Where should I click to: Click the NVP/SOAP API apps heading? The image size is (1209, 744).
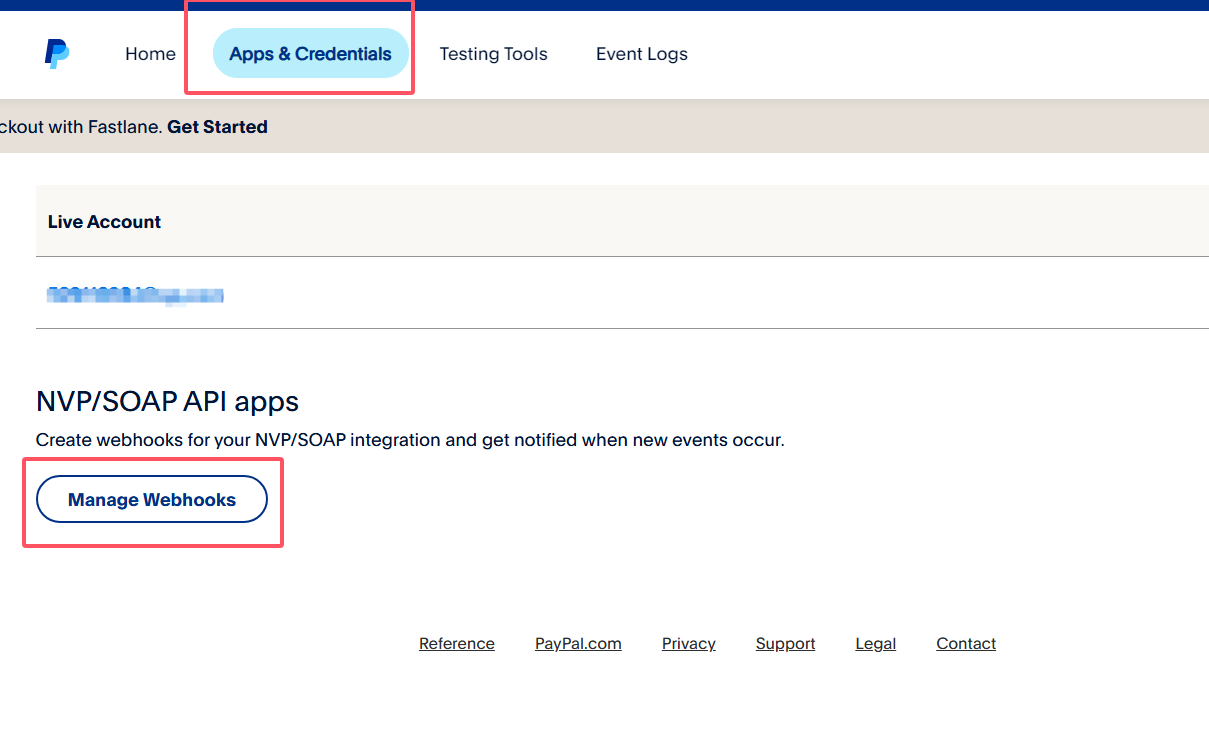click(167, 402)
